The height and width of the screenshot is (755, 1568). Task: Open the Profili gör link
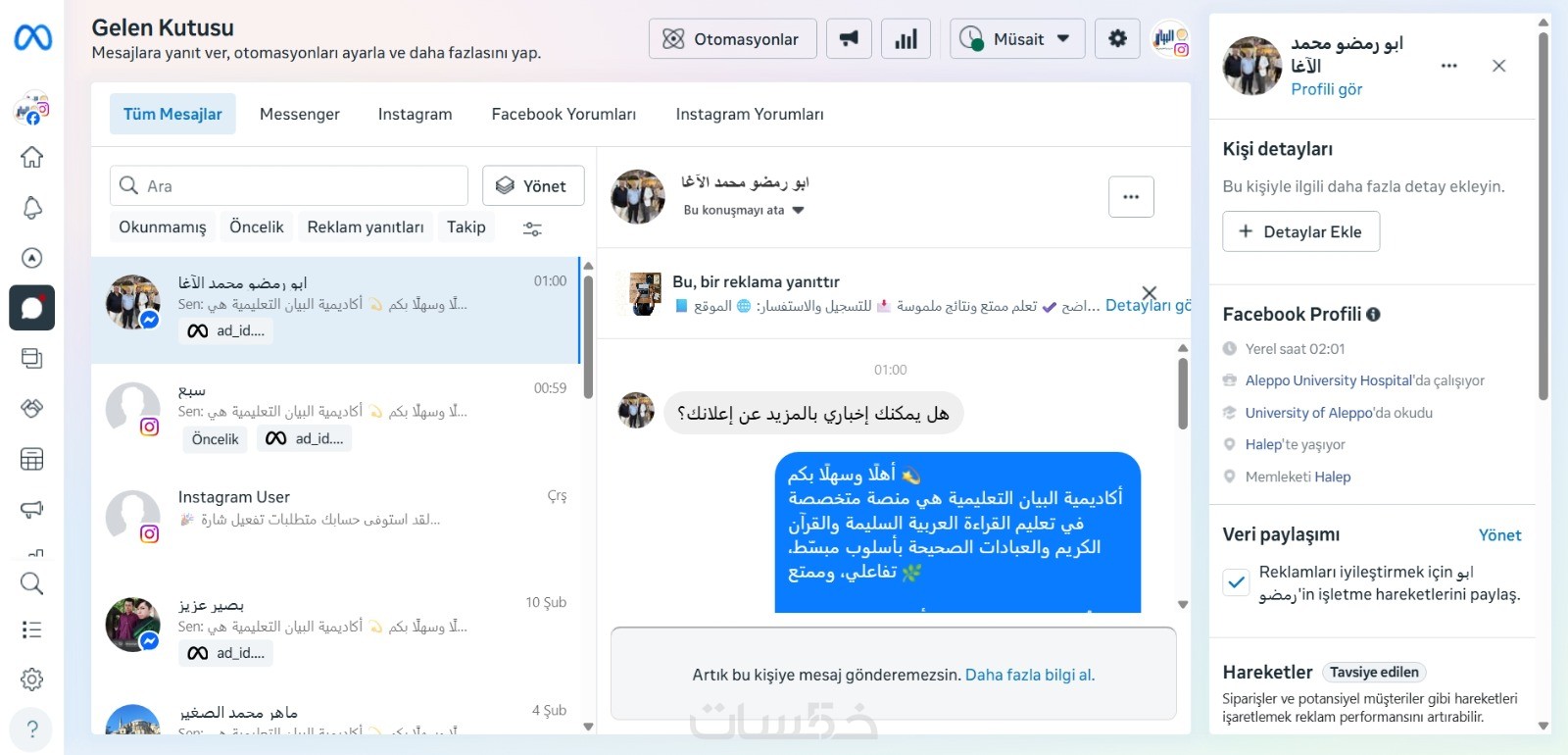click(x=1327, y=89)
